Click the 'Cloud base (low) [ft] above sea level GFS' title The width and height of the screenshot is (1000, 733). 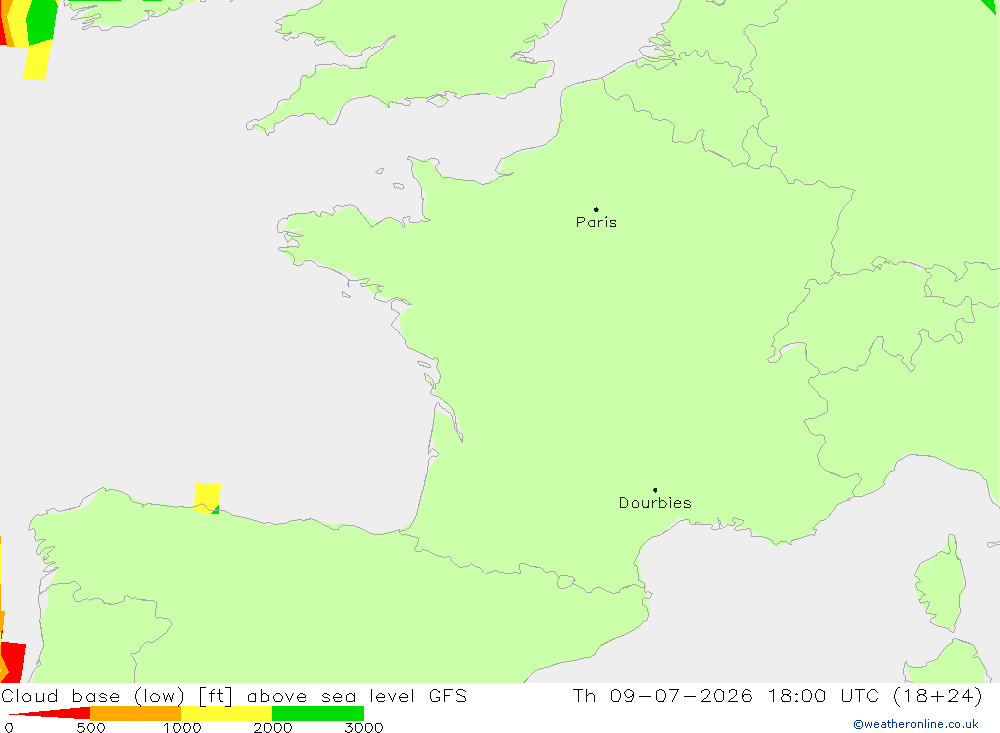tap(234, 696)
